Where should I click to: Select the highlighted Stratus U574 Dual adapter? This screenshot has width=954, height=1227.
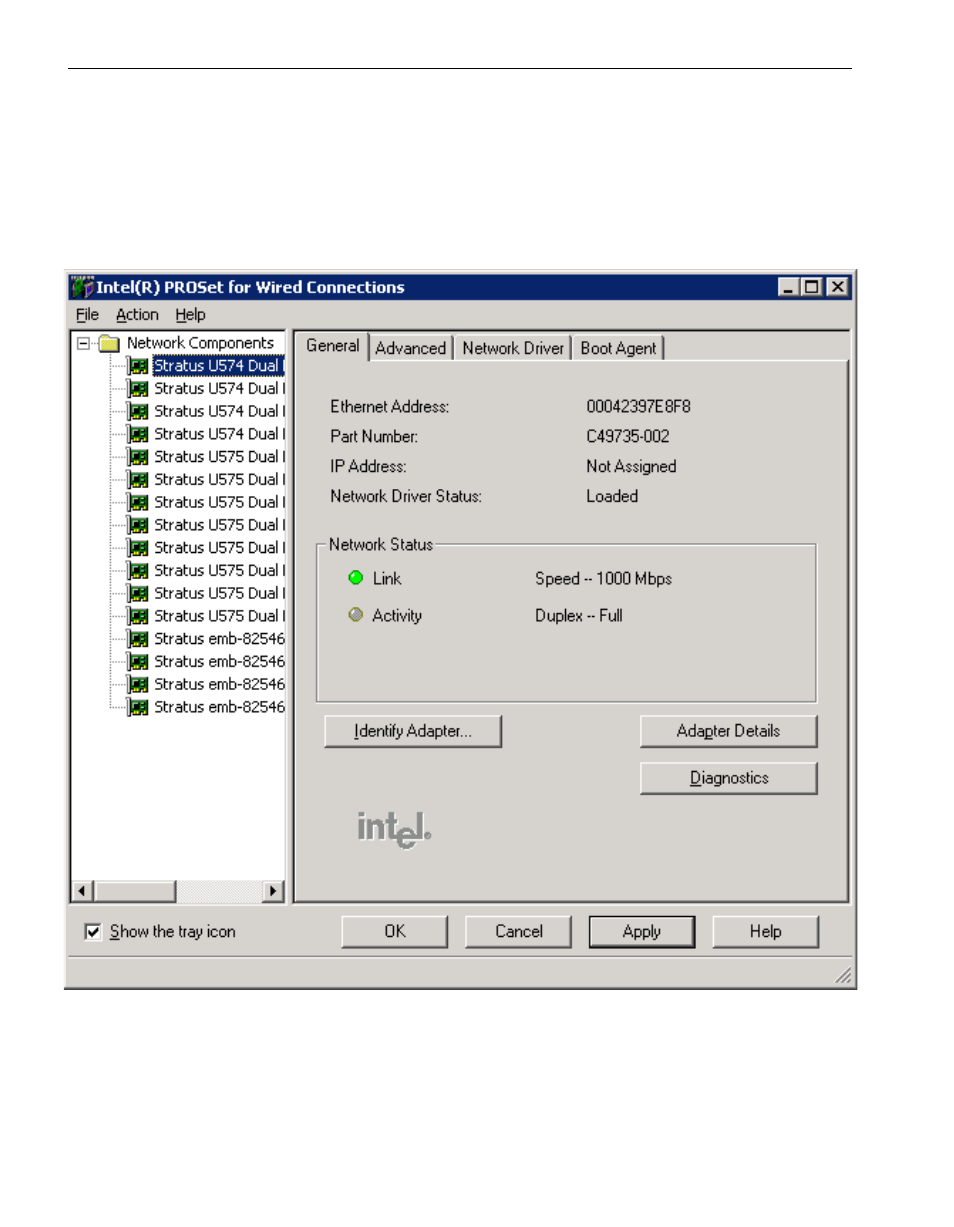(x=219, y=365)
